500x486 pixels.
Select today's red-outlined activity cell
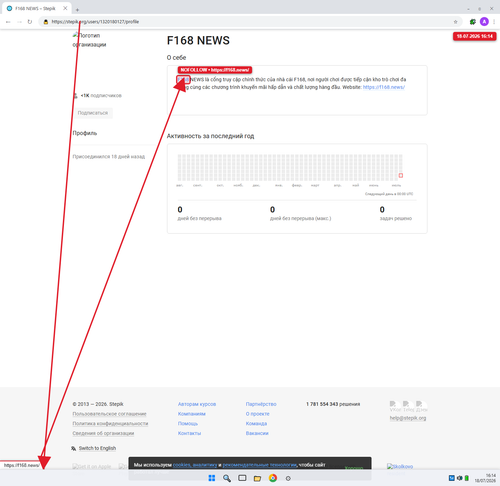(401, 175)
